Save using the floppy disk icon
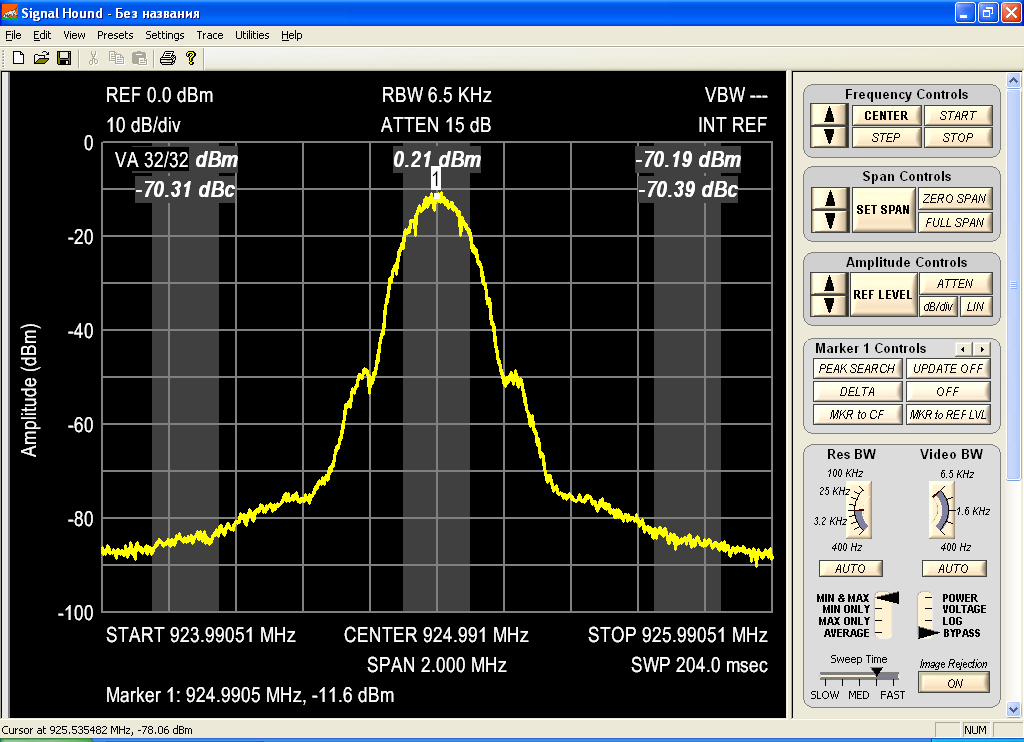 (x=64, y=58)
